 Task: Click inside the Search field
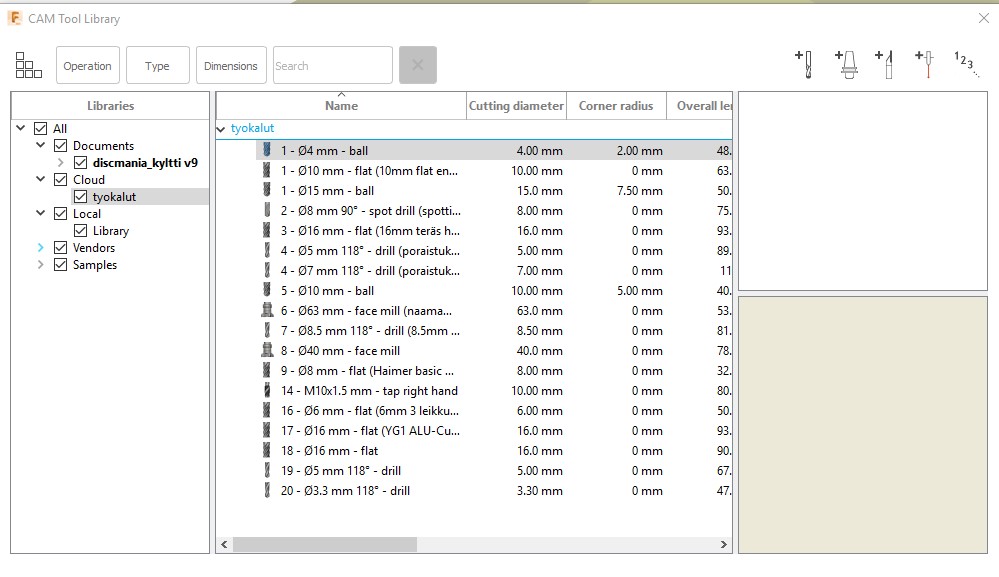tap(332, 64)
